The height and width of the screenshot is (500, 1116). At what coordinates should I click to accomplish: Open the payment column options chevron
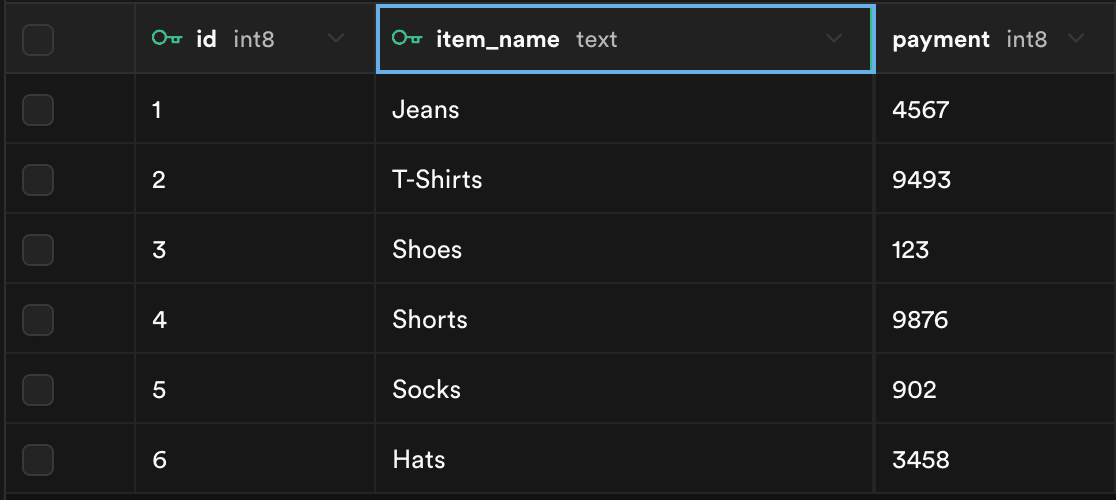(1076, 39)
